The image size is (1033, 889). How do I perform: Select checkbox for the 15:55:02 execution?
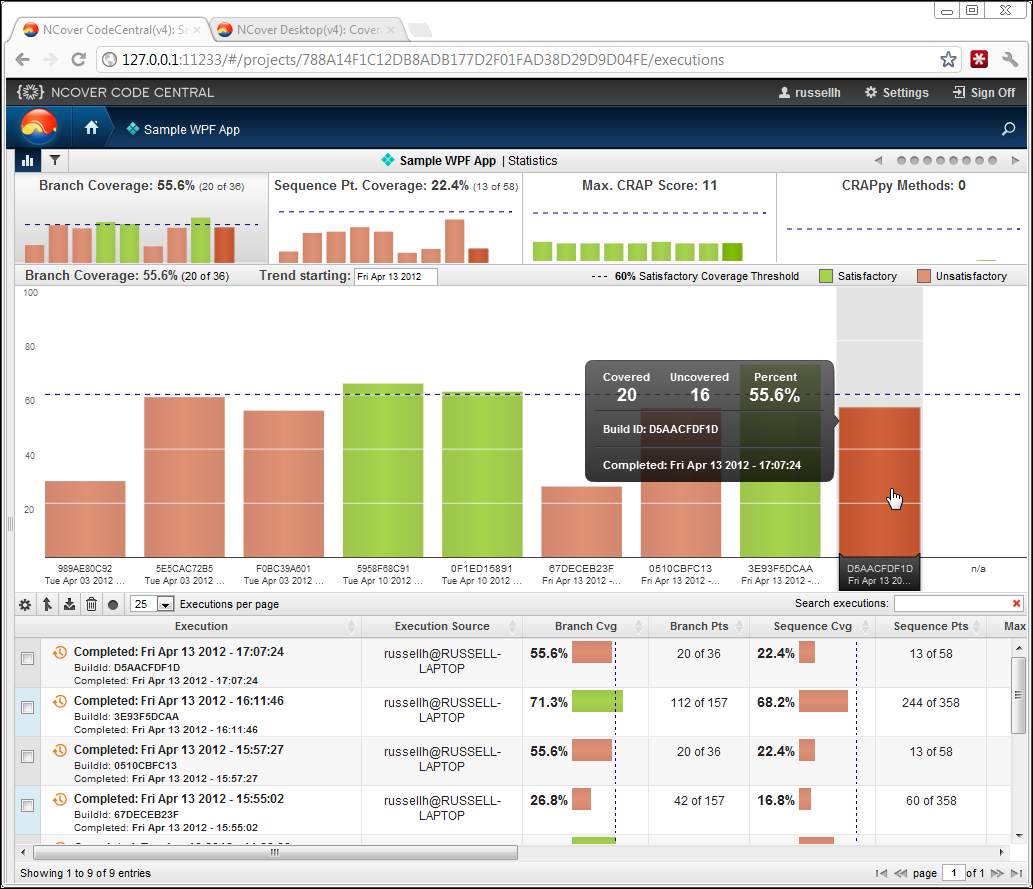(28, 805)
